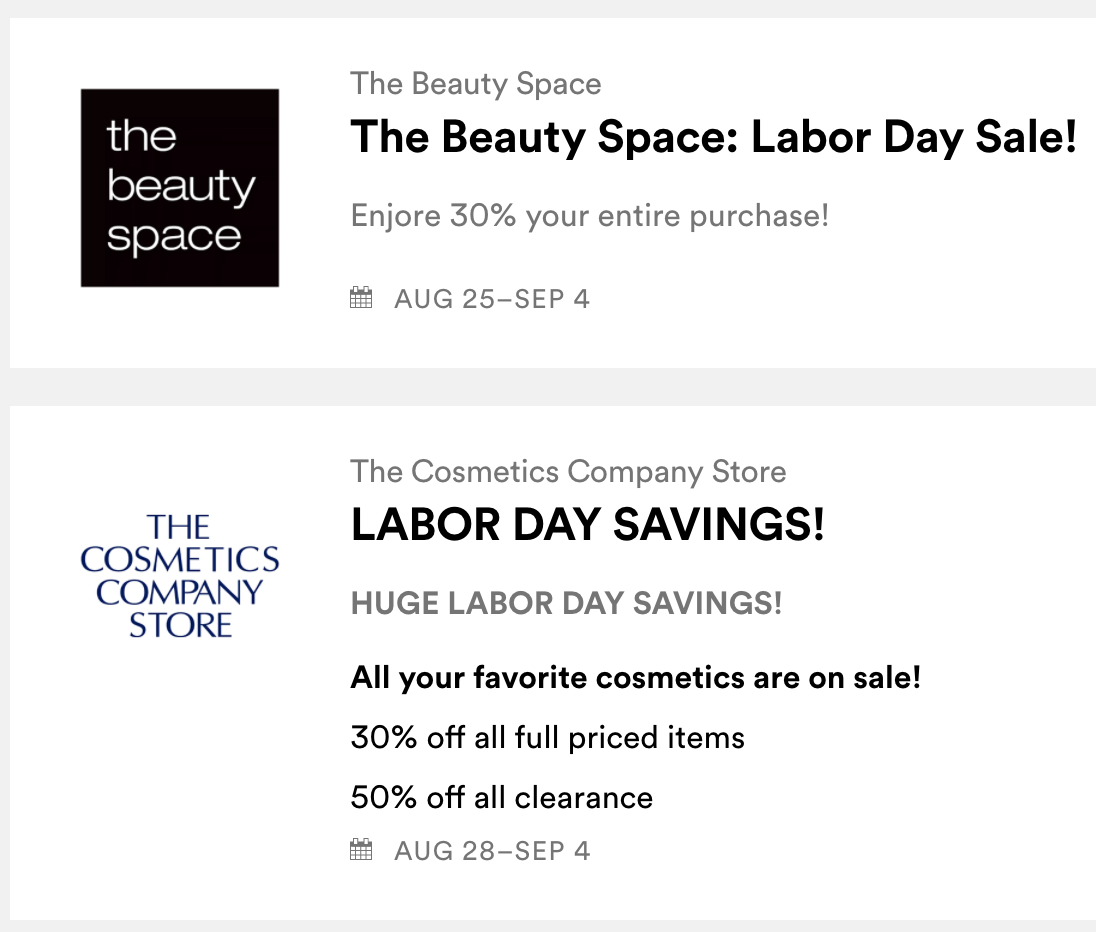Click the AUG 25–SEP 4 date range
The height and width of the screenshot is (932, 1096).
(492, 298)
